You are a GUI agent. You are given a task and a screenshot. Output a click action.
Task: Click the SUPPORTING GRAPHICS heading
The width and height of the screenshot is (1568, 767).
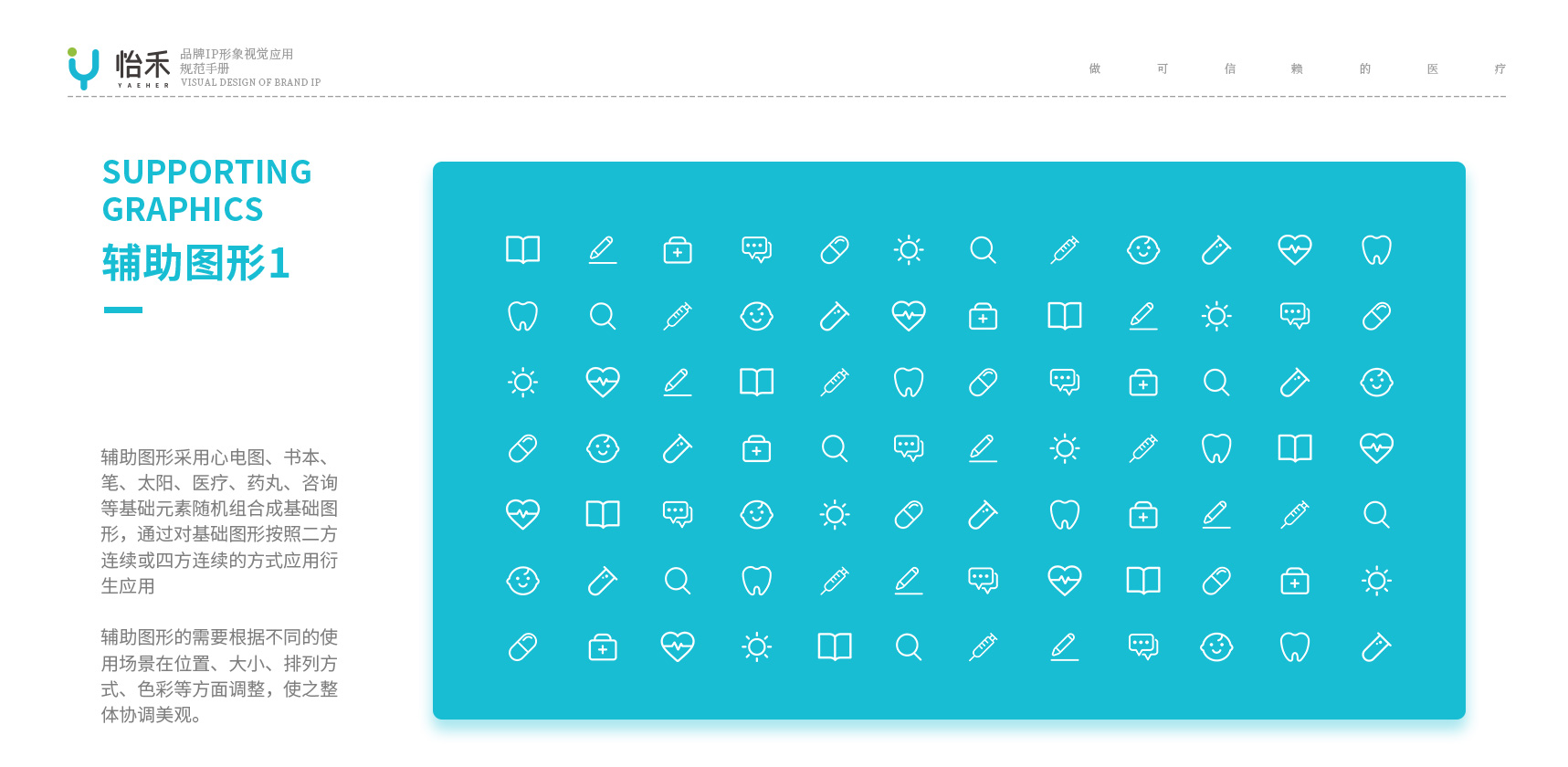click(x=207, y=190)
